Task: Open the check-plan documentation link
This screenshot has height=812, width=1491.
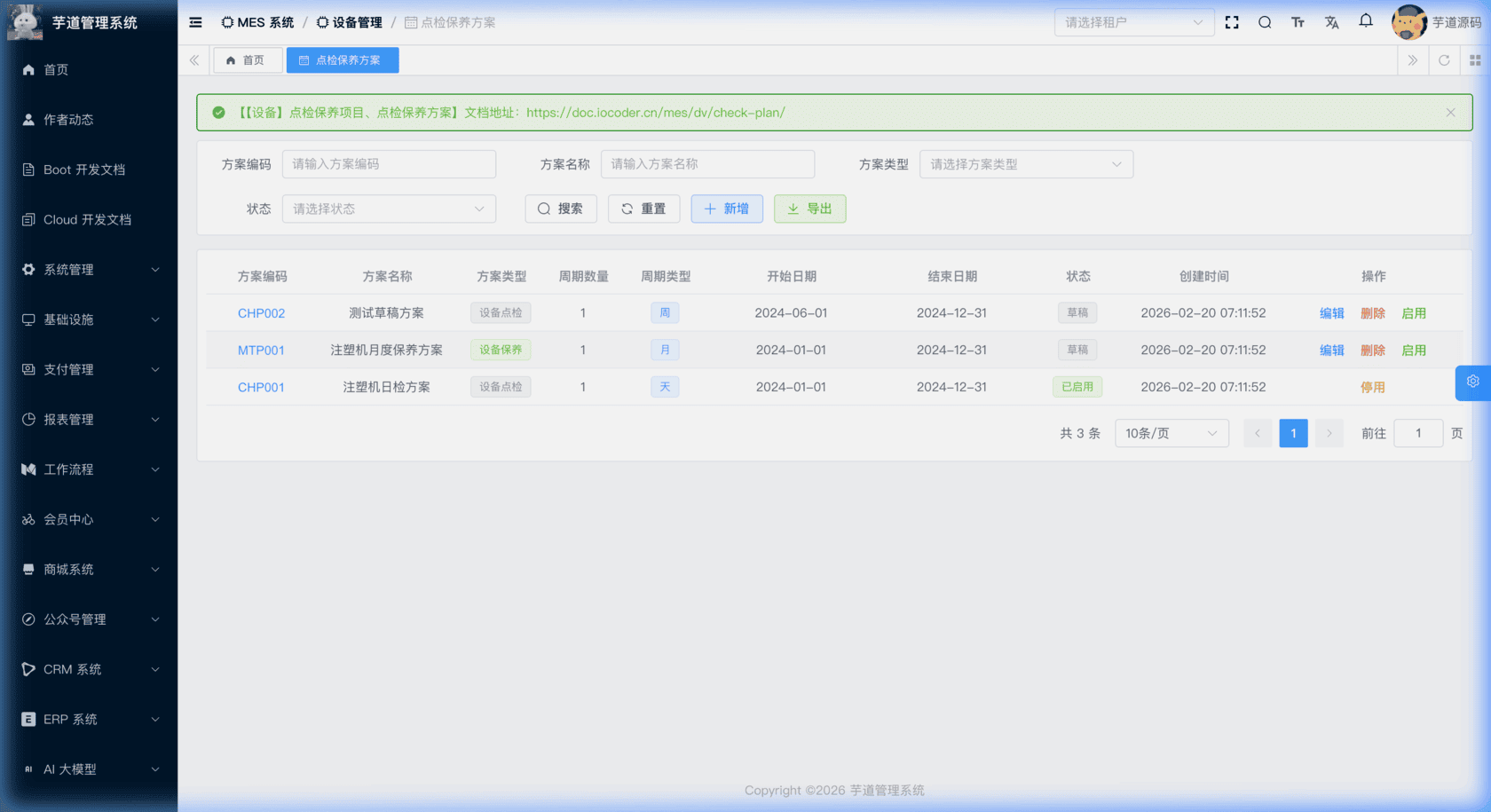Action: tap(656, 113)
